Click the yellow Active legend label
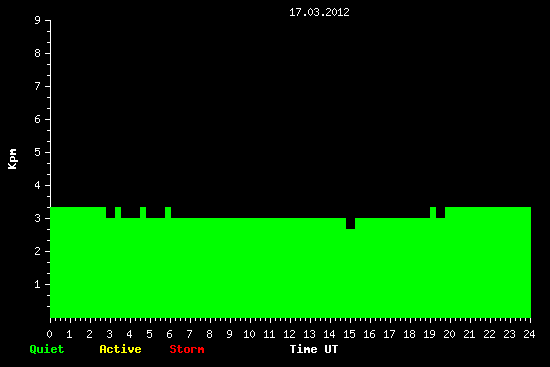Image resolution: width=550 pixels, height=367 pixels. tap(120, 349)
